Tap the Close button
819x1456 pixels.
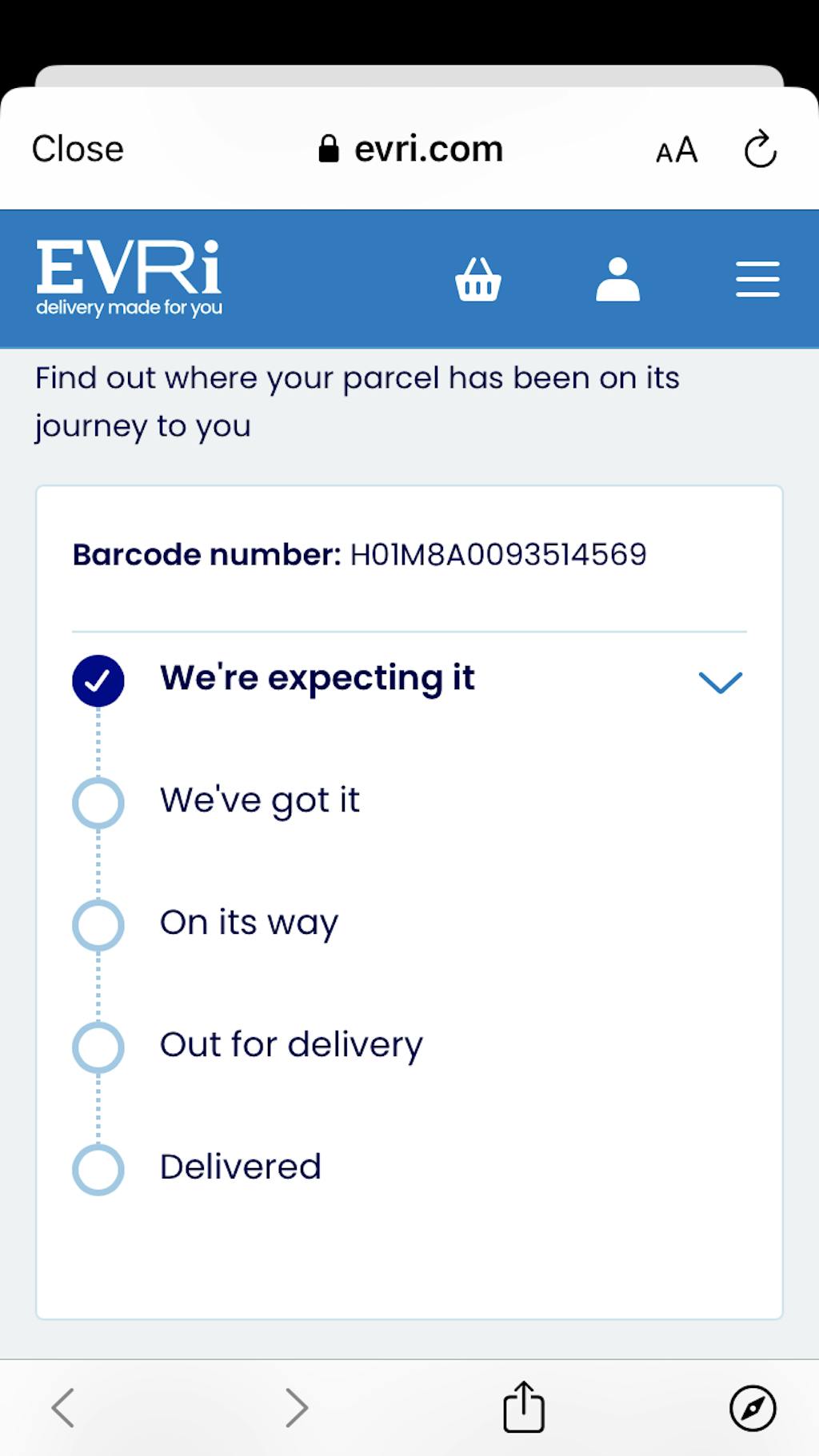[x=78, y=150]
